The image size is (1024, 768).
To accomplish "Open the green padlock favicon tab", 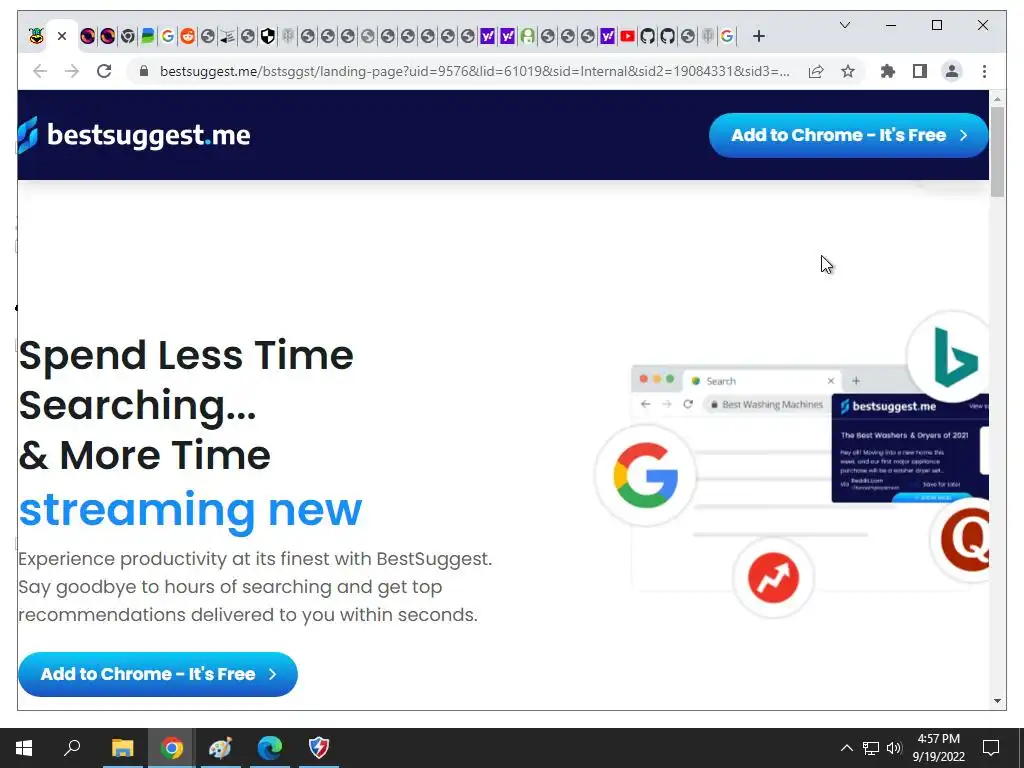I will (528, 36).
